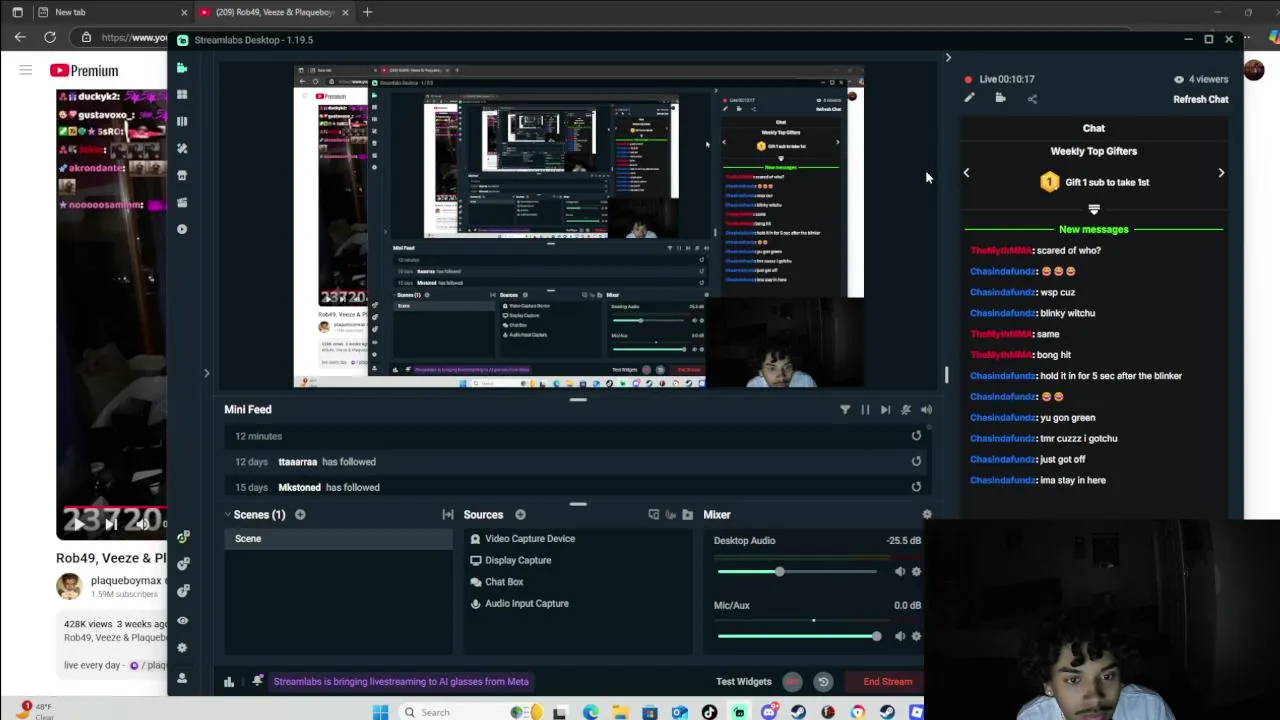This screenshot has width=1280, height=720.
Task: Select the Scene item in Scenes list
Action: (338, 539)
